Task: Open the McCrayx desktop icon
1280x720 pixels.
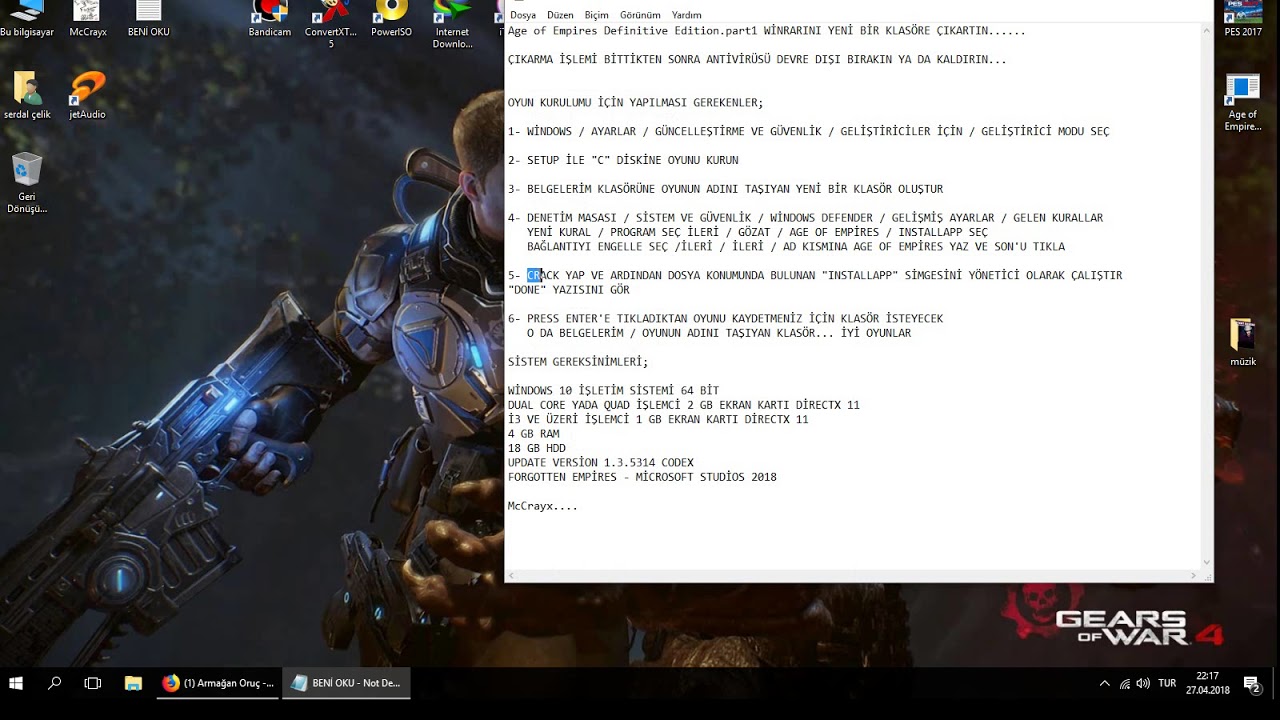Action: point(87,19)
